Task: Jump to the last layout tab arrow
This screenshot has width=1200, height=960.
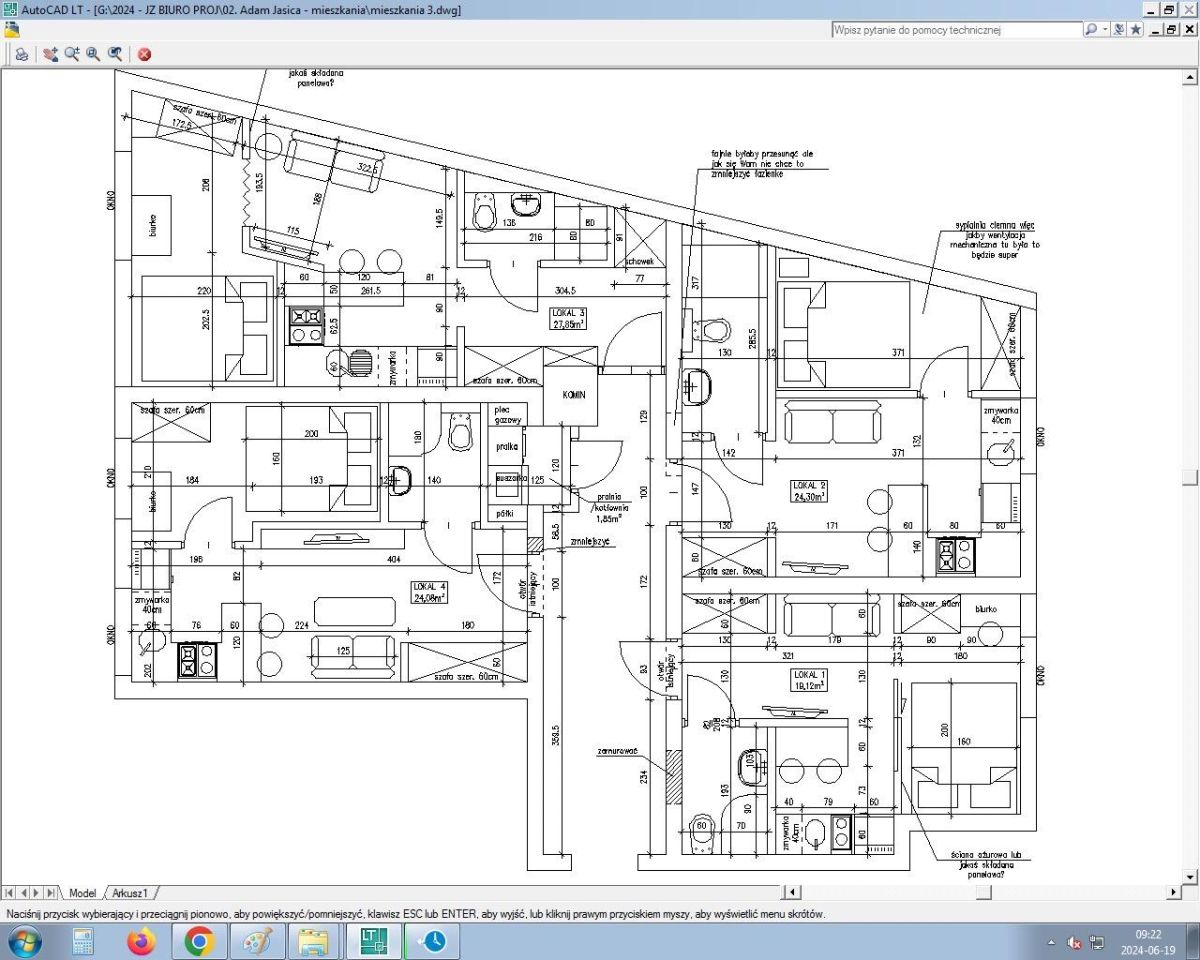Action: tap(51, 893)
